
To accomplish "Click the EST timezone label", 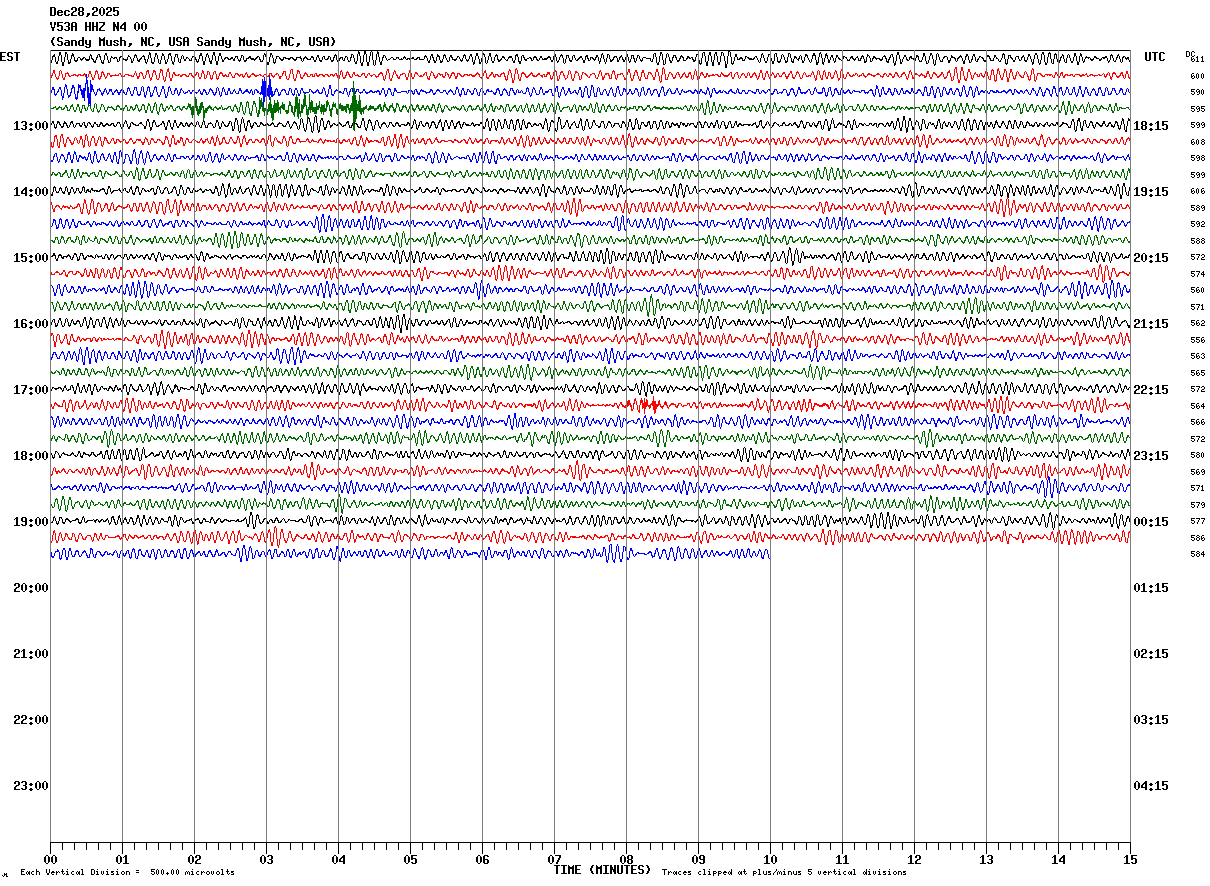I will coord(10,57).
